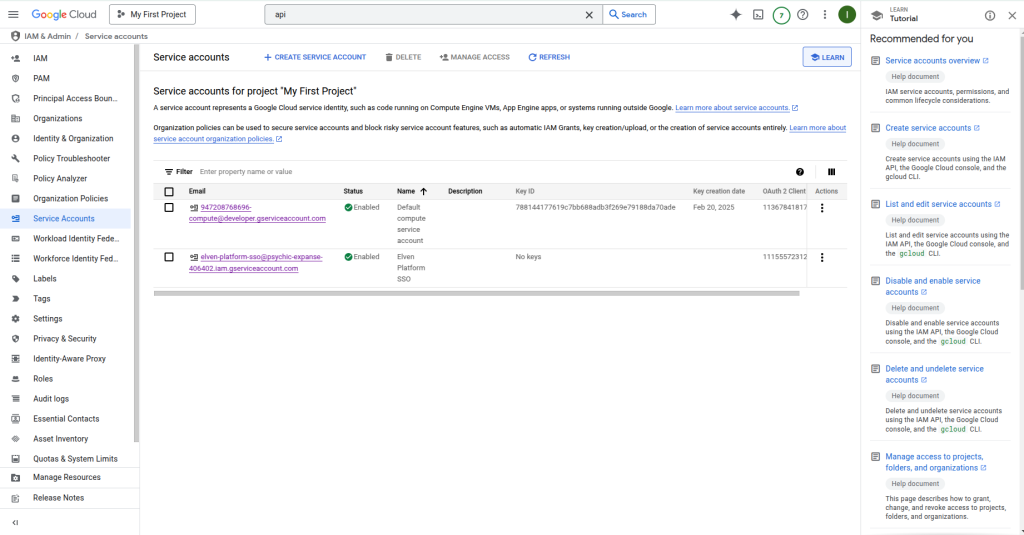Click the column display options icon
Screen dimensions: 1024x535
(x=831, y=172)
